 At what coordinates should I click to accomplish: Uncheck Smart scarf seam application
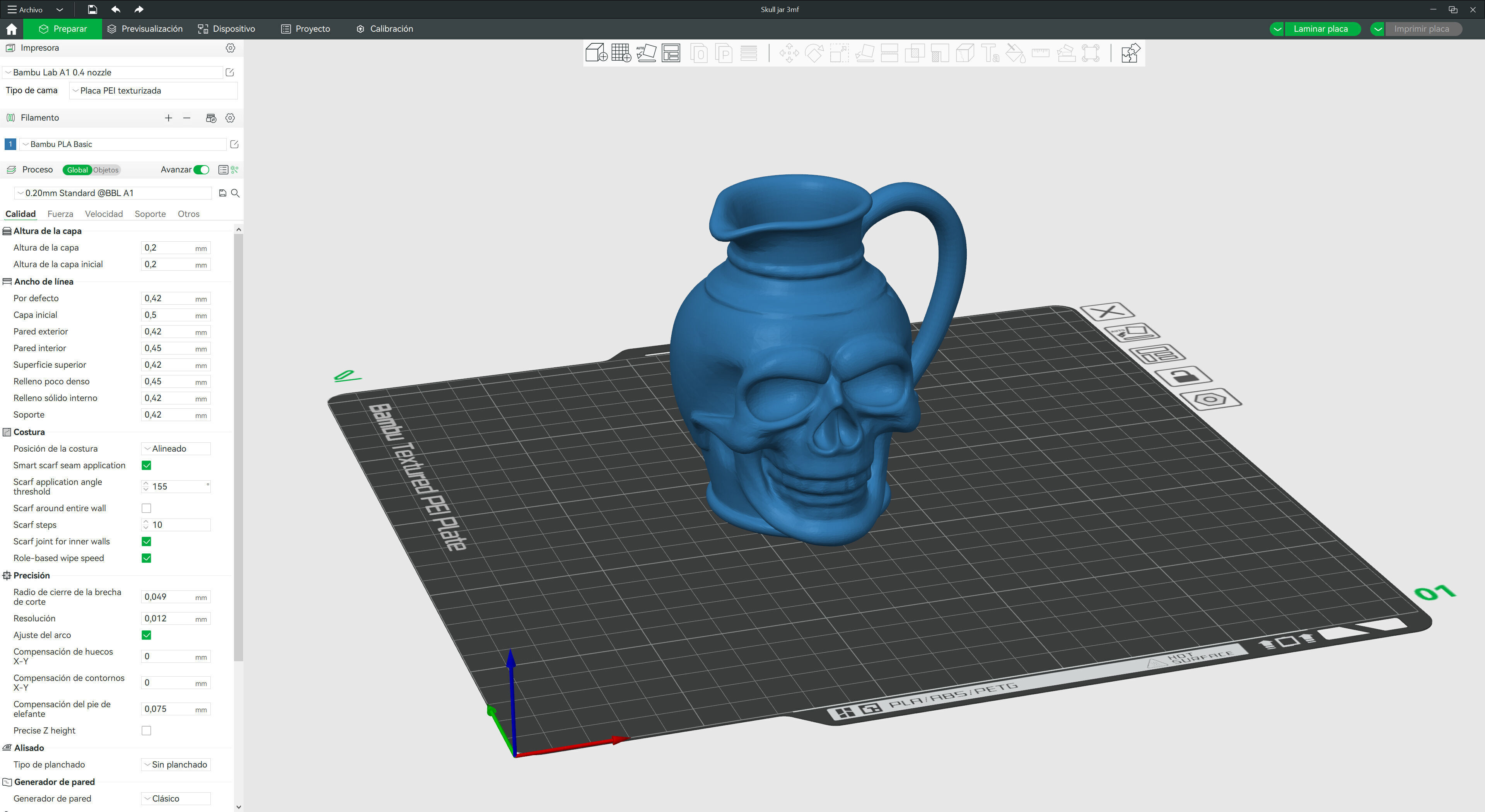[x=147, y=465]
